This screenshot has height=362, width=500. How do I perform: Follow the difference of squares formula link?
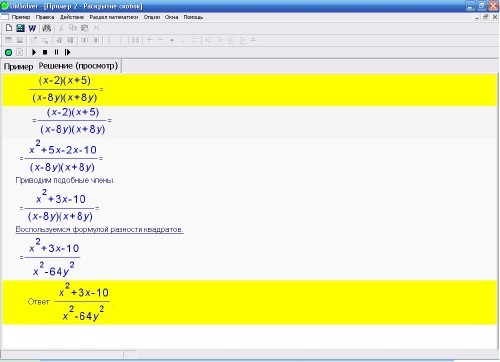(x=99, y=229)
